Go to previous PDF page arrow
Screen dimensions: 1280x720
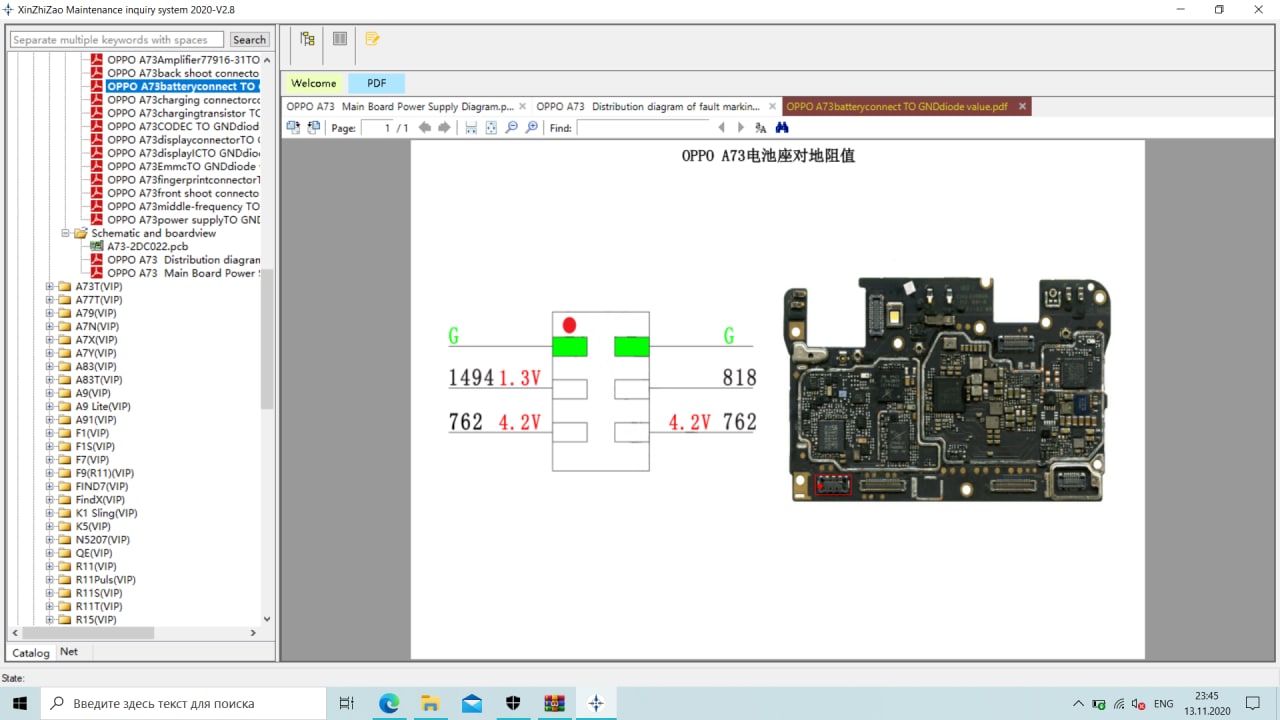point(425,128)
